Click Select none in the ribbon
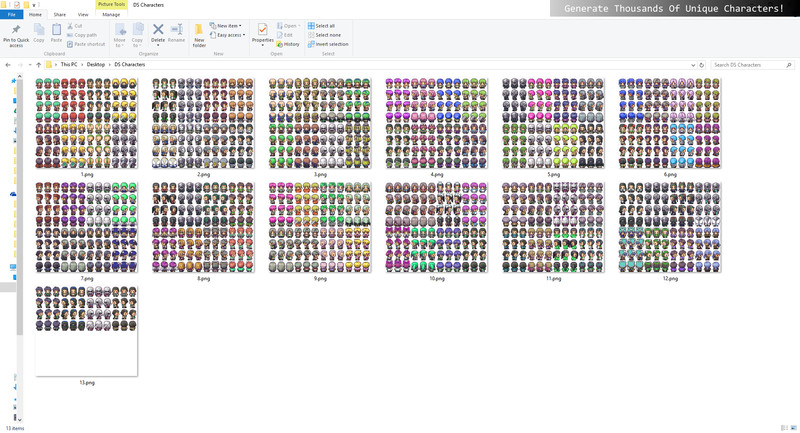 point(327,35)
